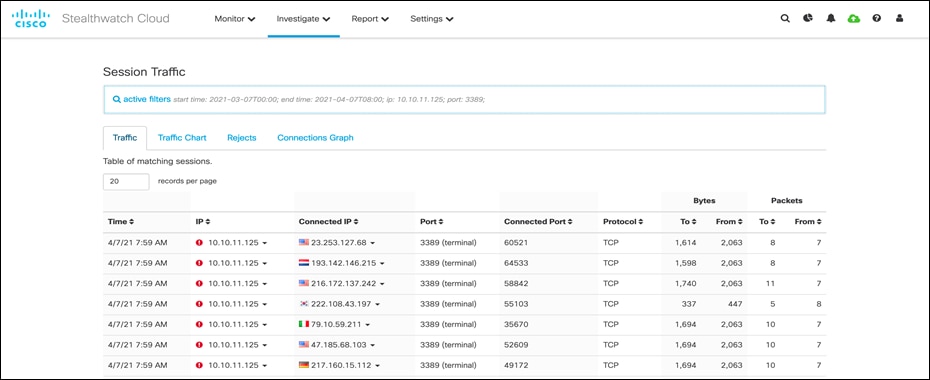Switch to the Traffic Chart tab
This screenshot has width=930, height=380.
(x=182, y=138)
